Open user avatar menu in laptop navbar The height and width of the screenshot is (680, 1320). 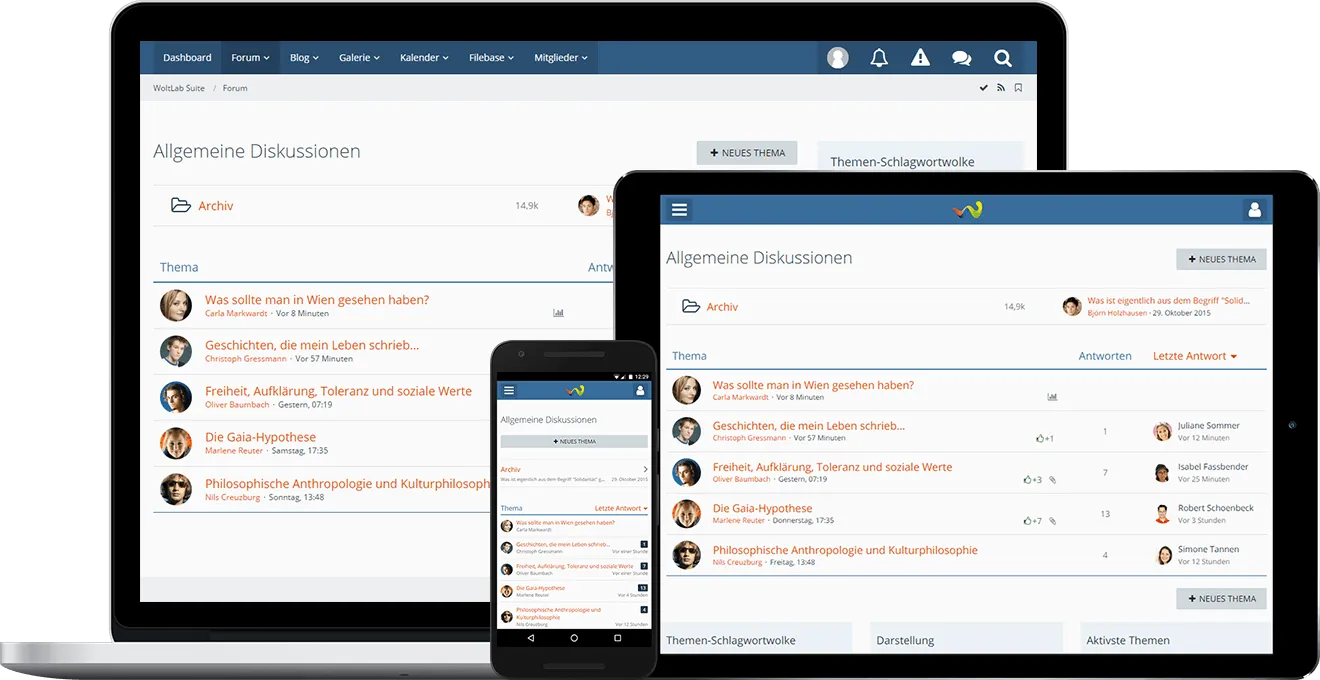pyautogui.click(x=838, y=58)
